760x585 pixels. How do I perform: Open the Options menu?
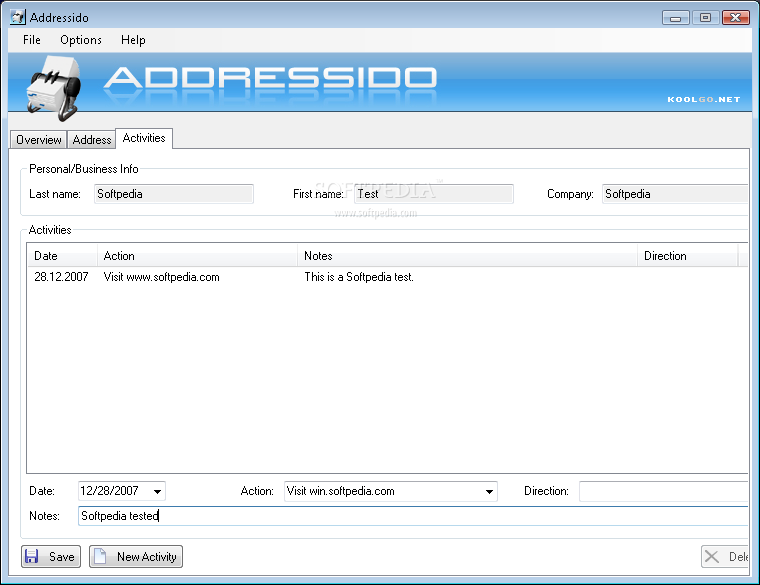[x=81, y=40]
